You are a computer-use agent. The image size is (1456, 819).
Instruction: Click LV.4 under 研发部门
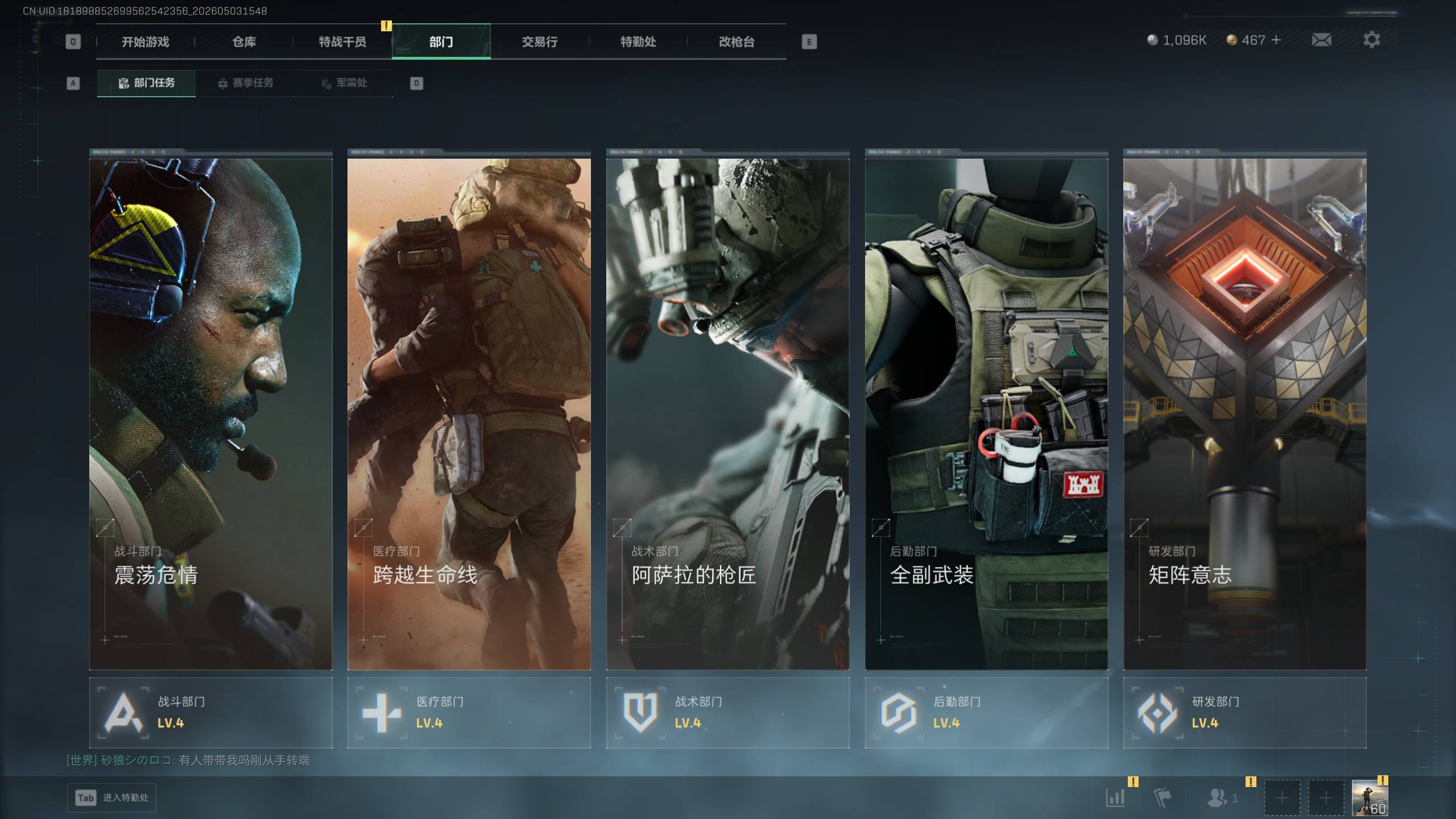point(1205,723)
